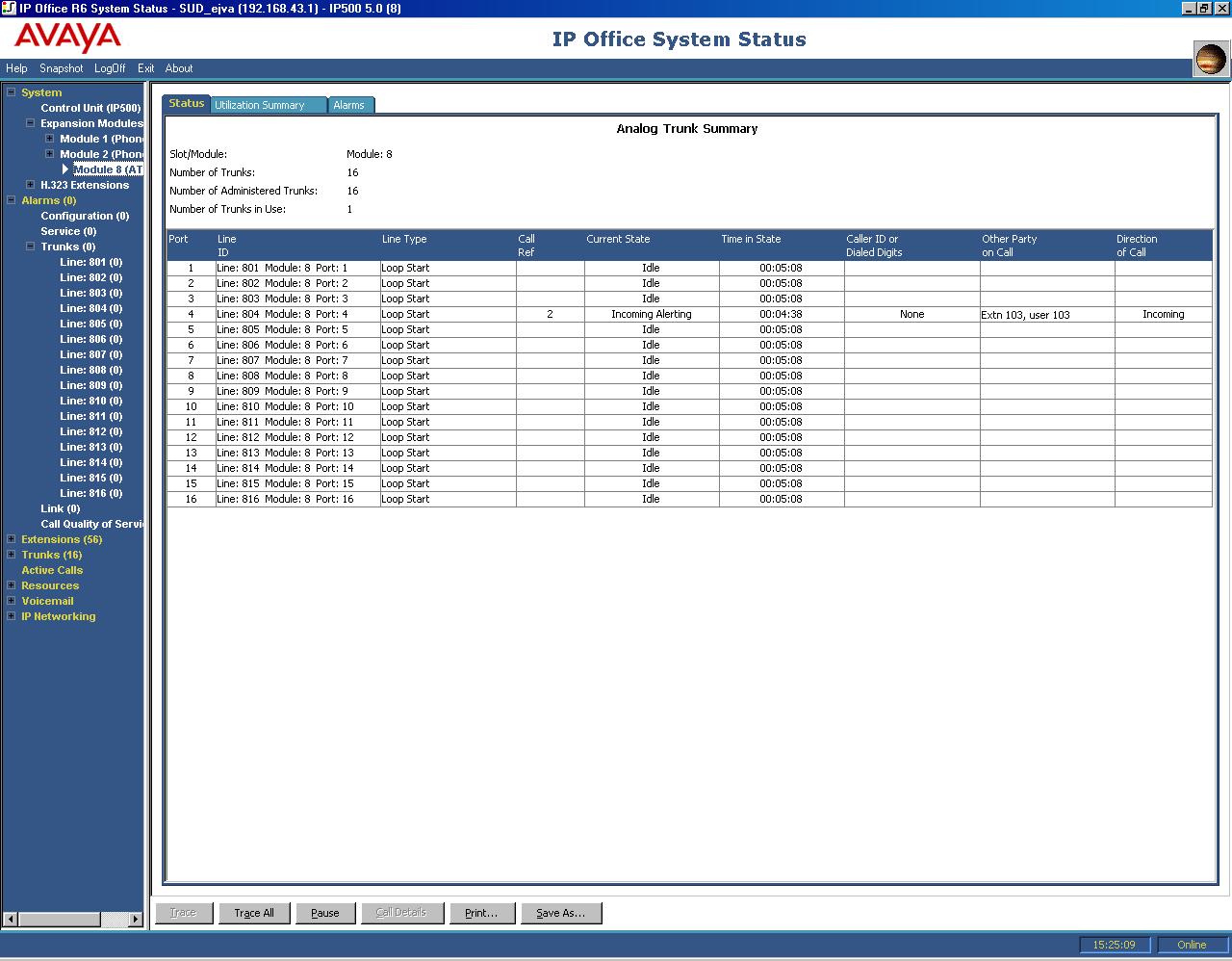Click LogOff in the menu bar
The height and width of the screenshot is (961, 1232).
pos(110,68)
